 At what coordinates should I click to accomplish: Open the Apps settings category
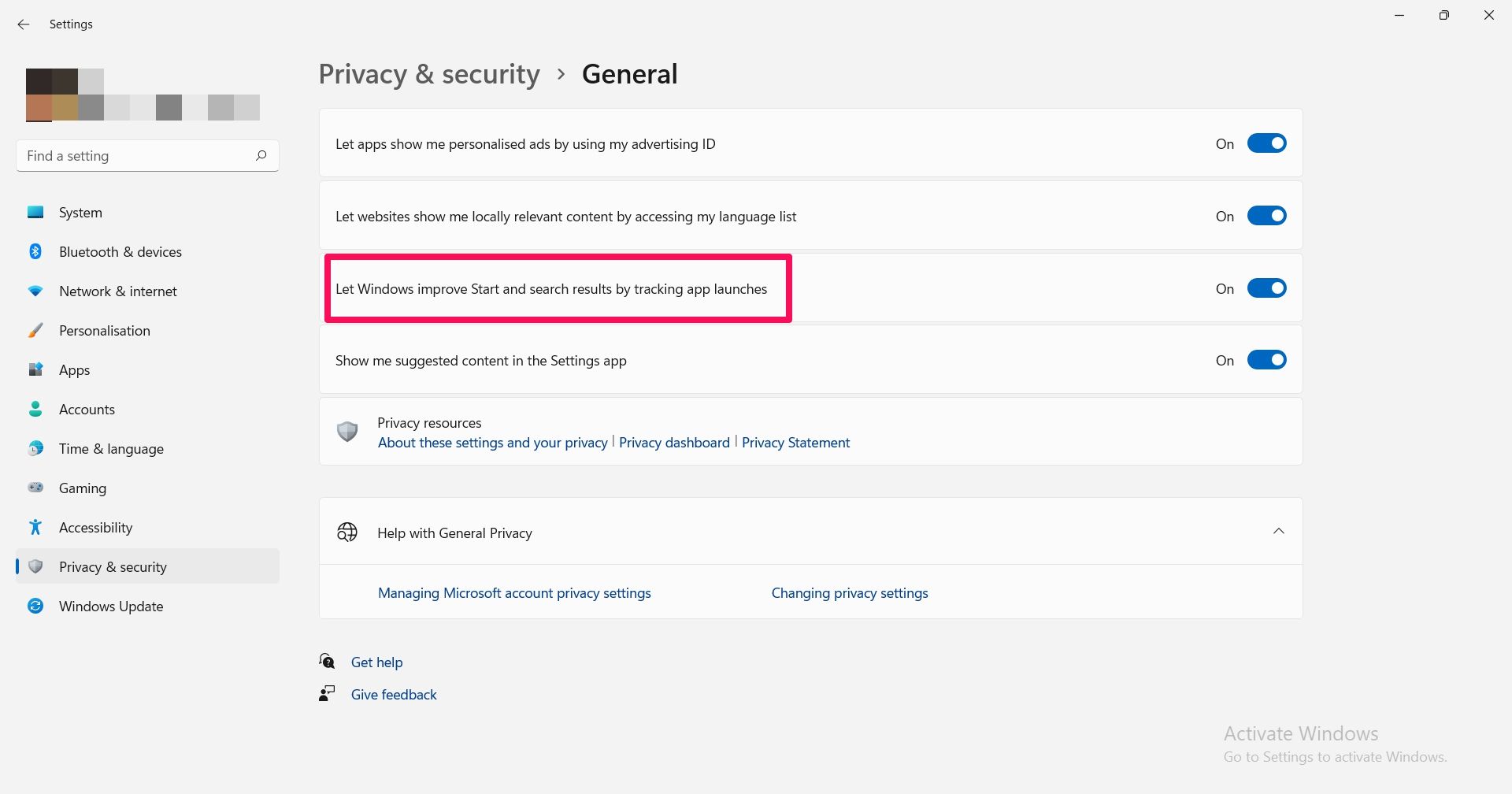[147, 369]
